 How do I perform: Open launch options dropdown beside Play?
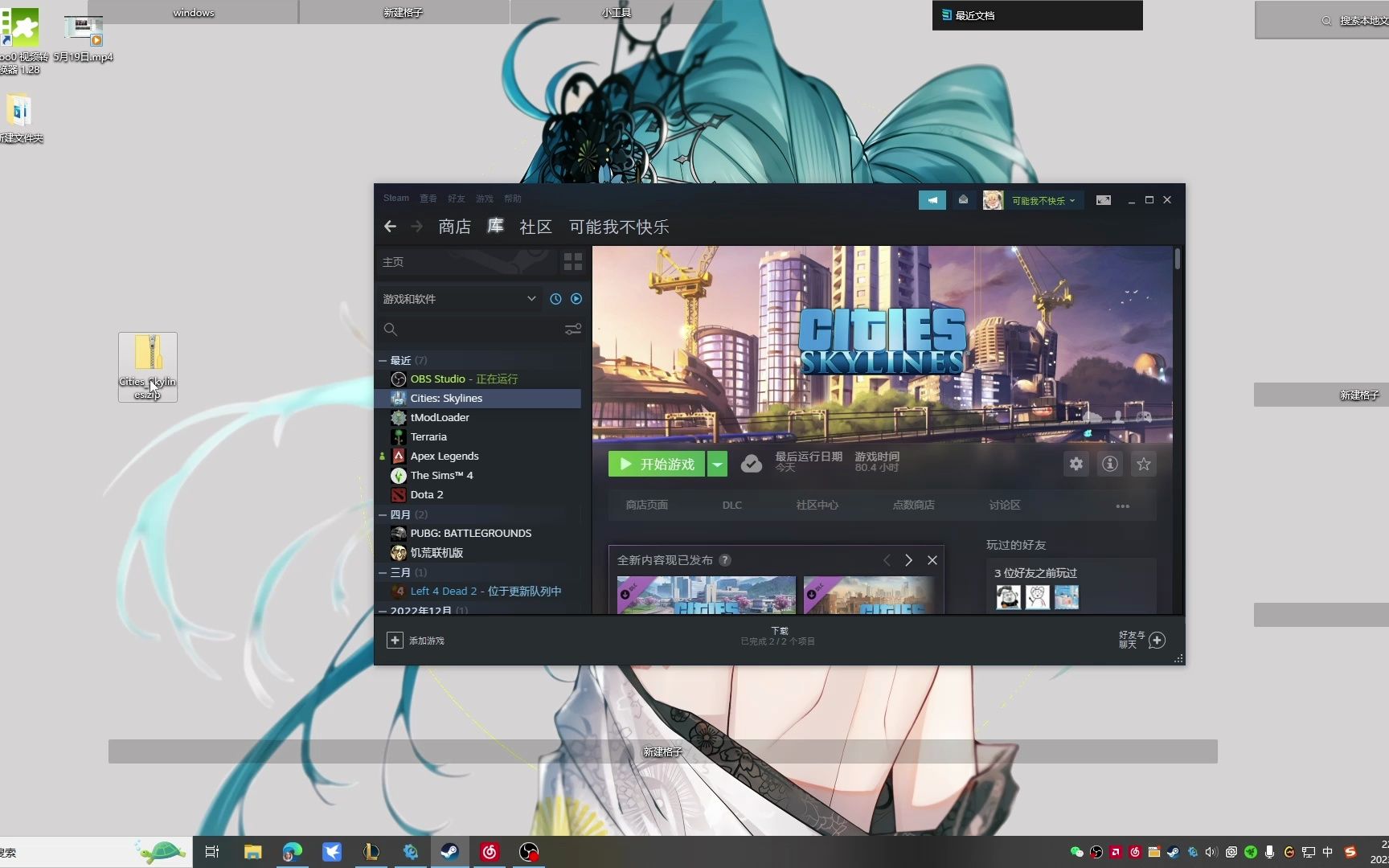[x=717, y=464]
